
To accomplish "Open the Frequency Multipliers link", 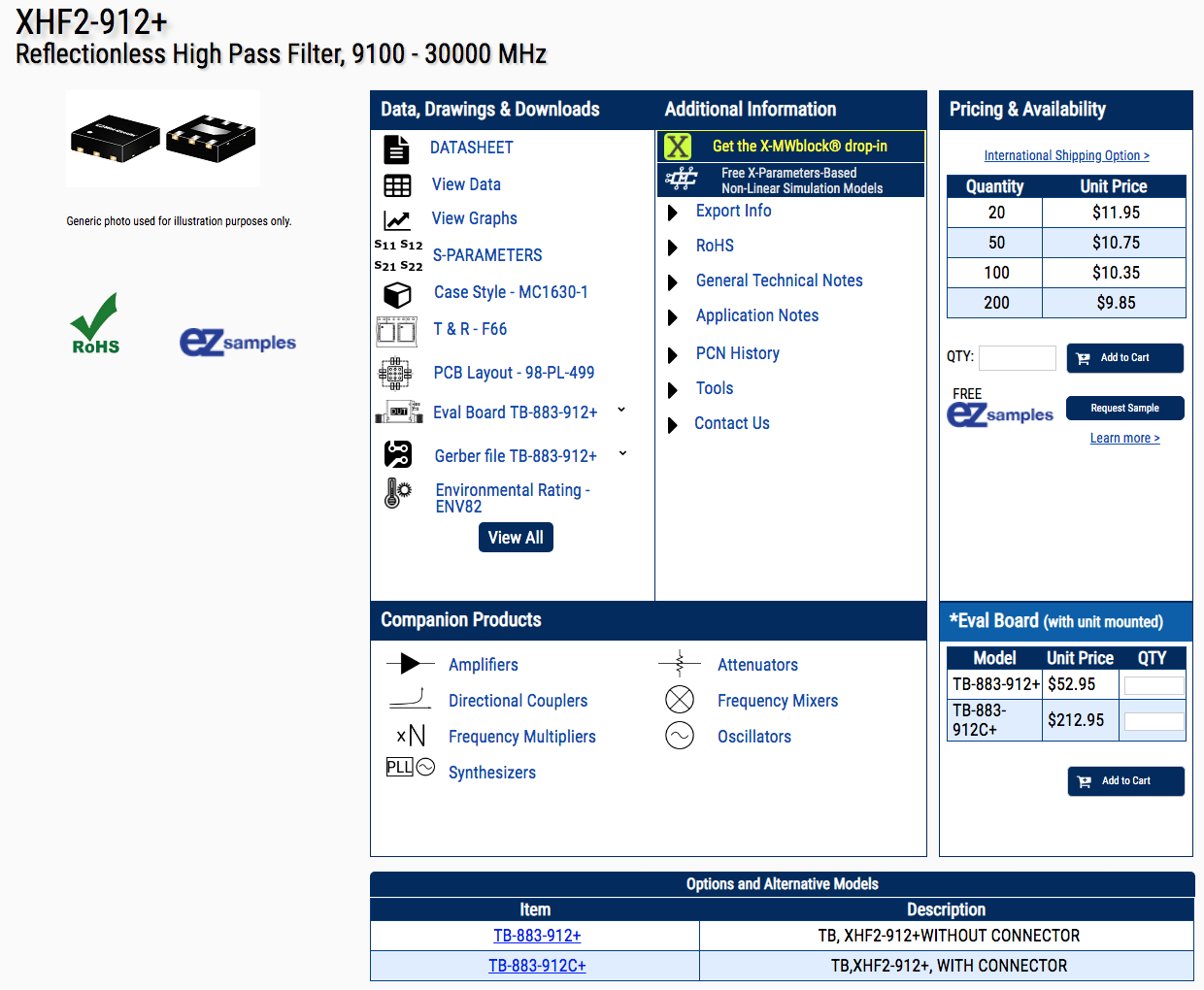I will tap(522, 737).
